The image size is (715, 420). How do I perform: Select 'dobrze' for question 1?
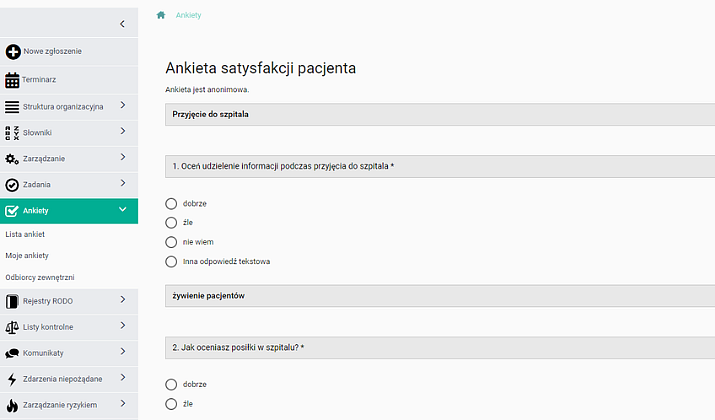point(171,203)
